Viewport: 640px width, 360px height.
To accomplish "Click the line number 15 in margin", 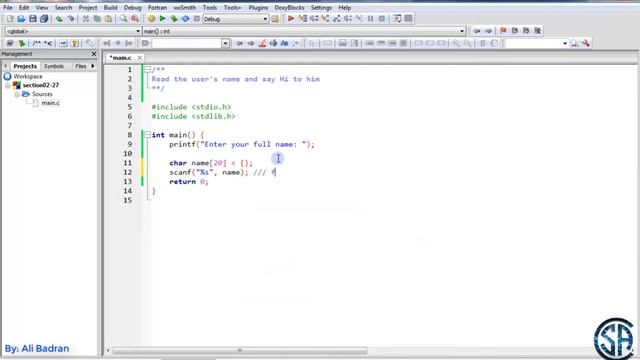I will tap(127, 200).
